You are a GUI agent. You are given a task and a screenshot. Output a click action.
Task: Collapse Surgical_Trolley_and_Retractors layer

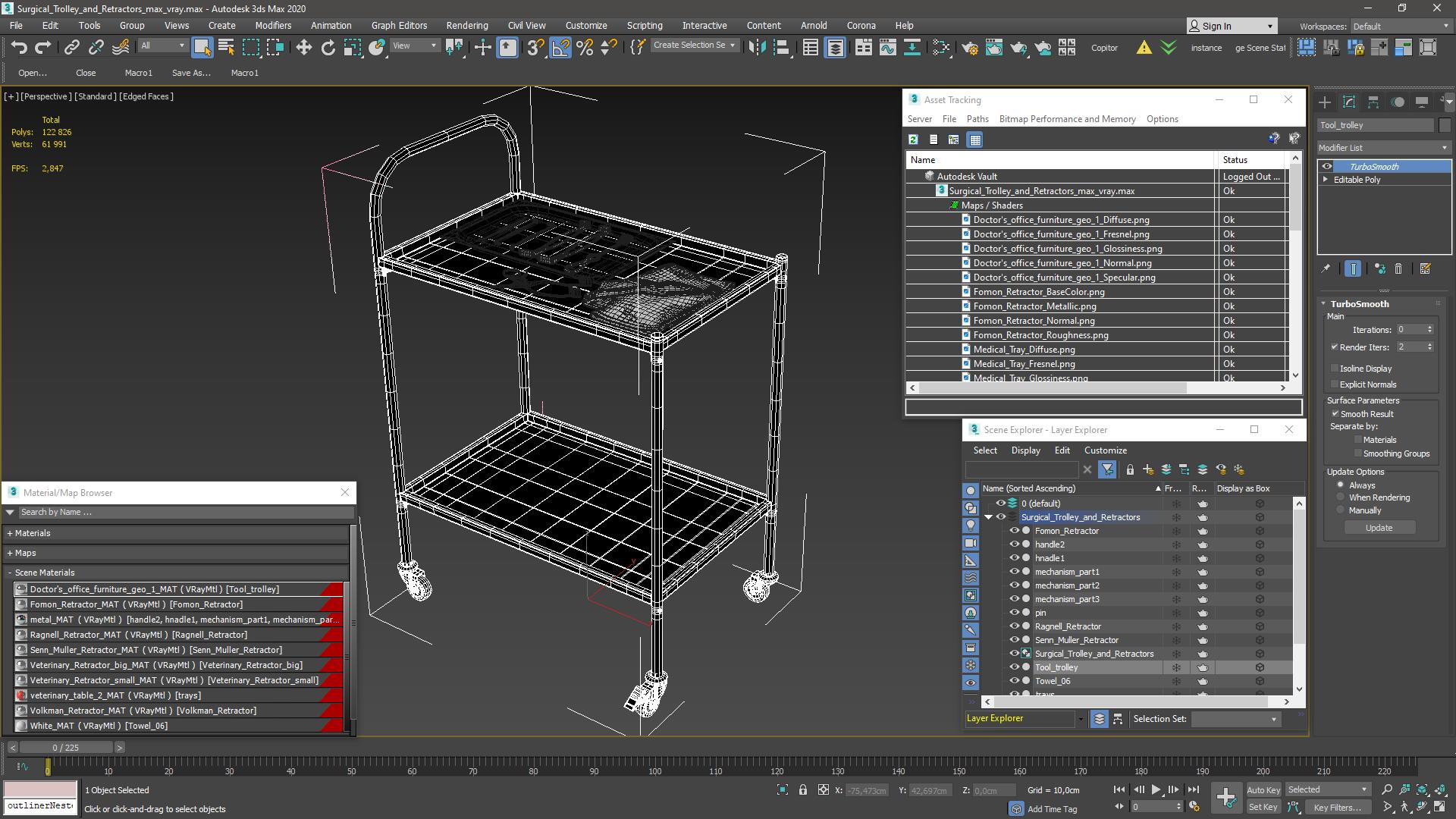click(x=988, y=517)
